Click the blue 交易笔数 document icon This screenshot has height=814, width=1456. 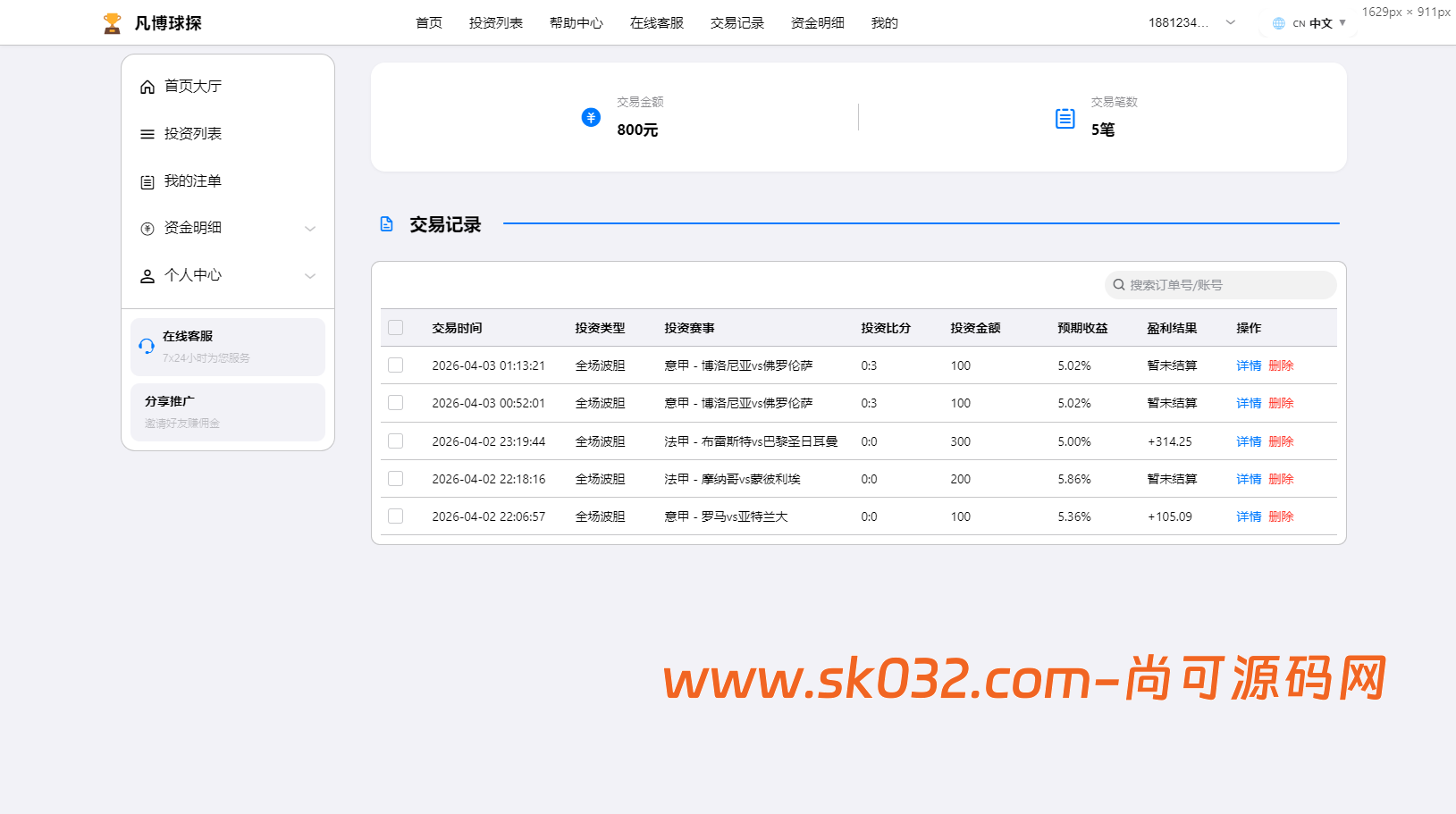[1064, 117]
